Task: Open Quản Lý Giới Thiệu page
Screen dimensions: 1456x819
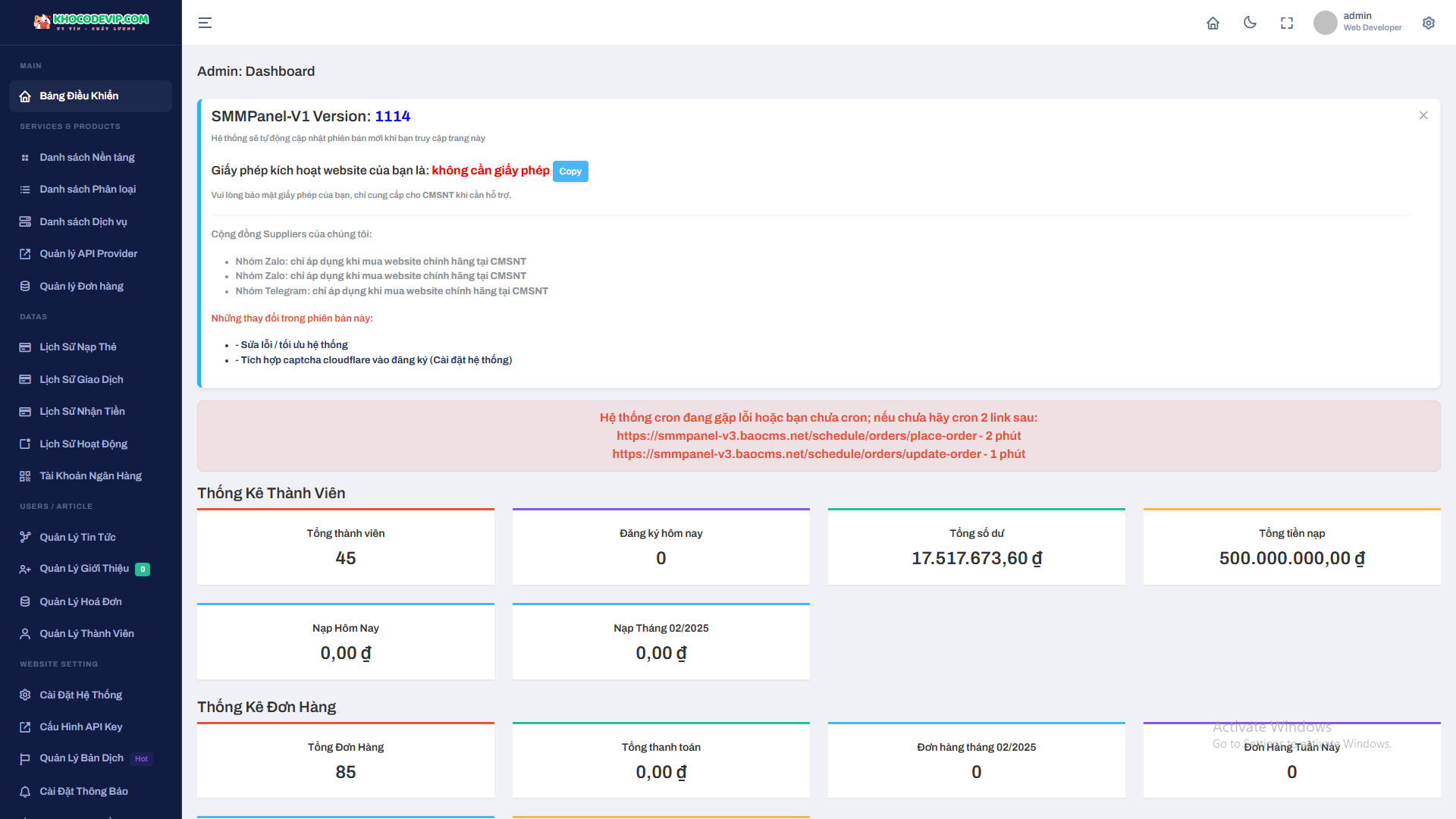Action: coord(84,569)
